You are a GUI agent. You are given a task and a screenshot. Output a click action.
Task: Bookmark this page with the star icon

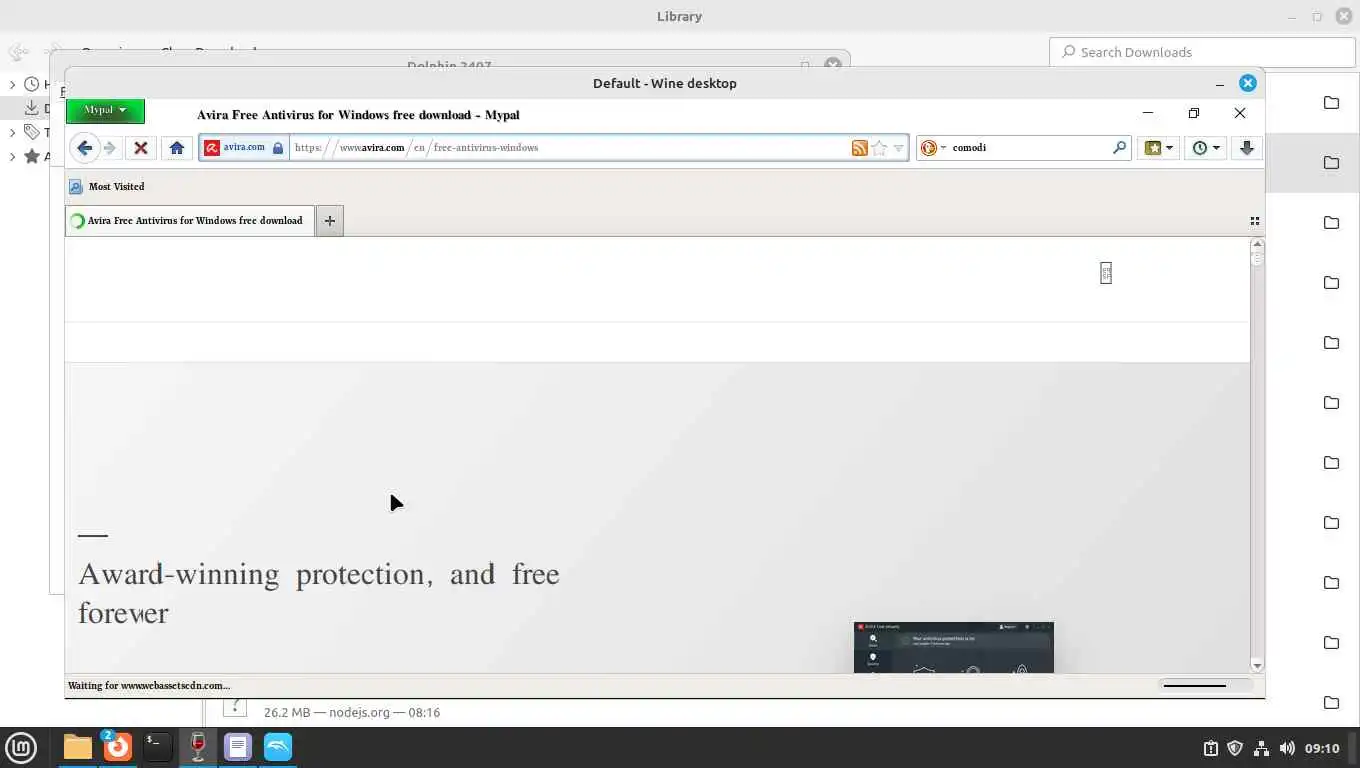pos(879,148)
